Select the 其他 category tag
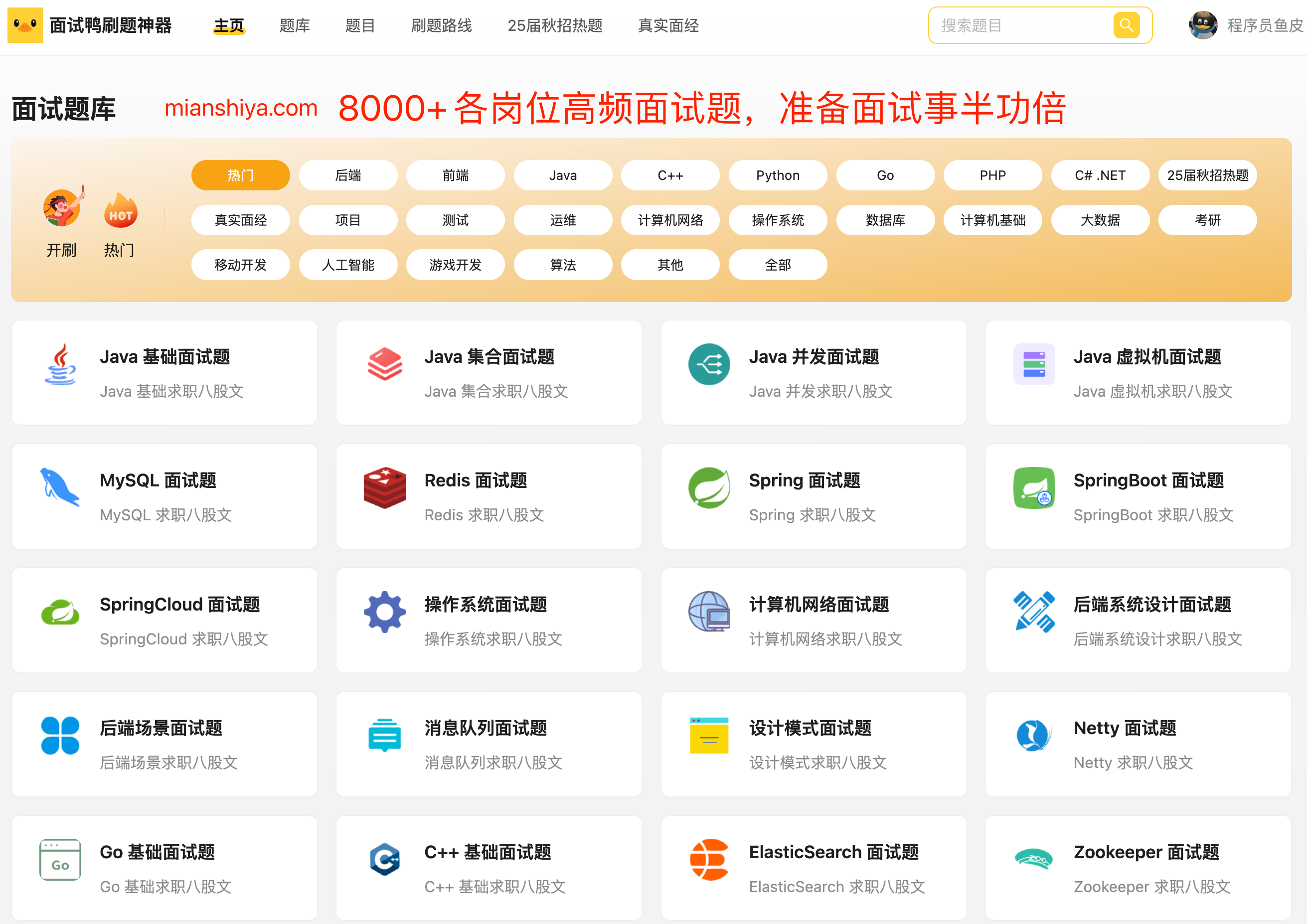The width and height of the screenshot is (1307, 924). [670, 265]
